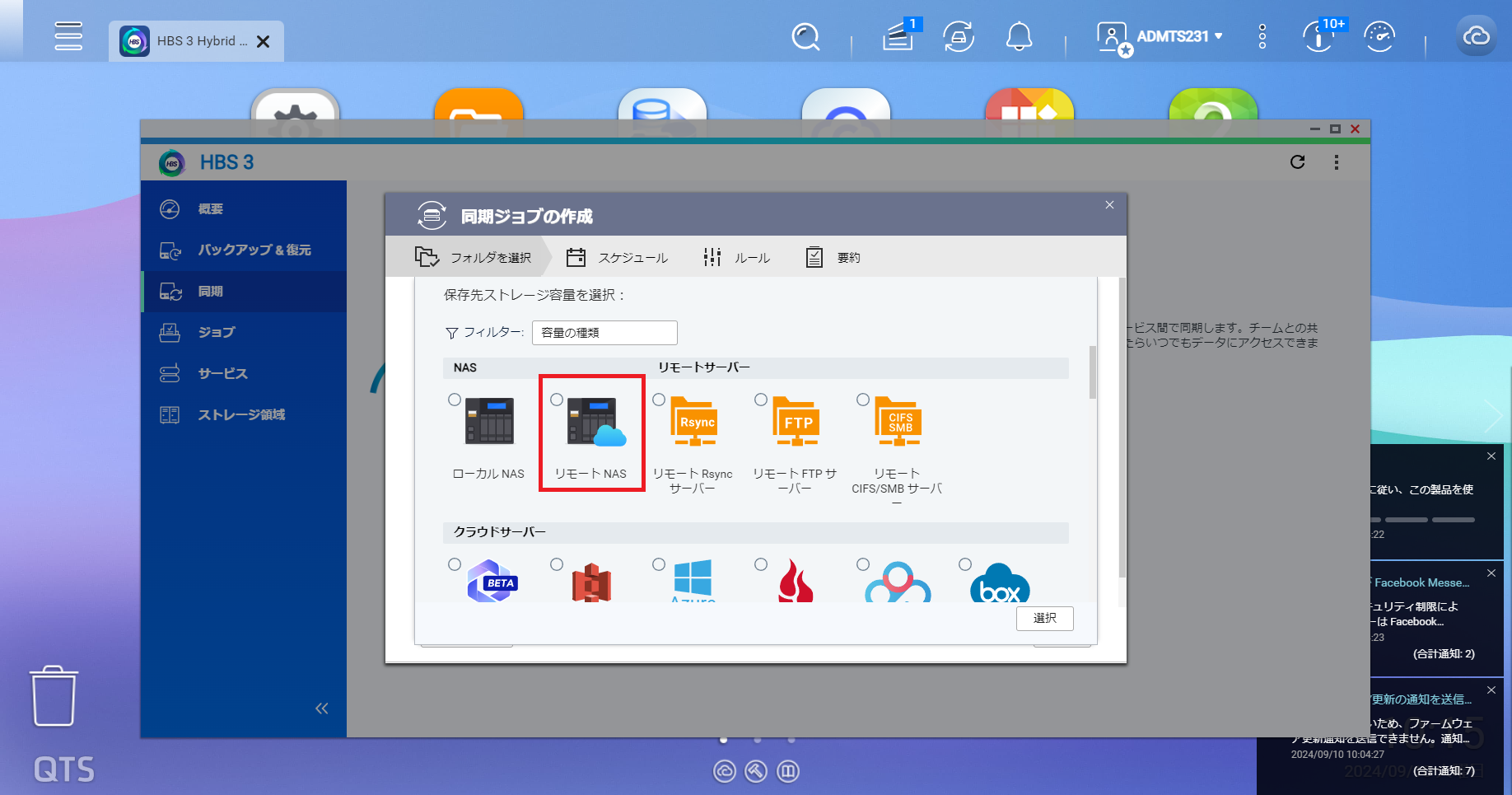Go to next desktop page arrow
The height and width of the screenshot is (795, 1512).
coord(1492,416)
